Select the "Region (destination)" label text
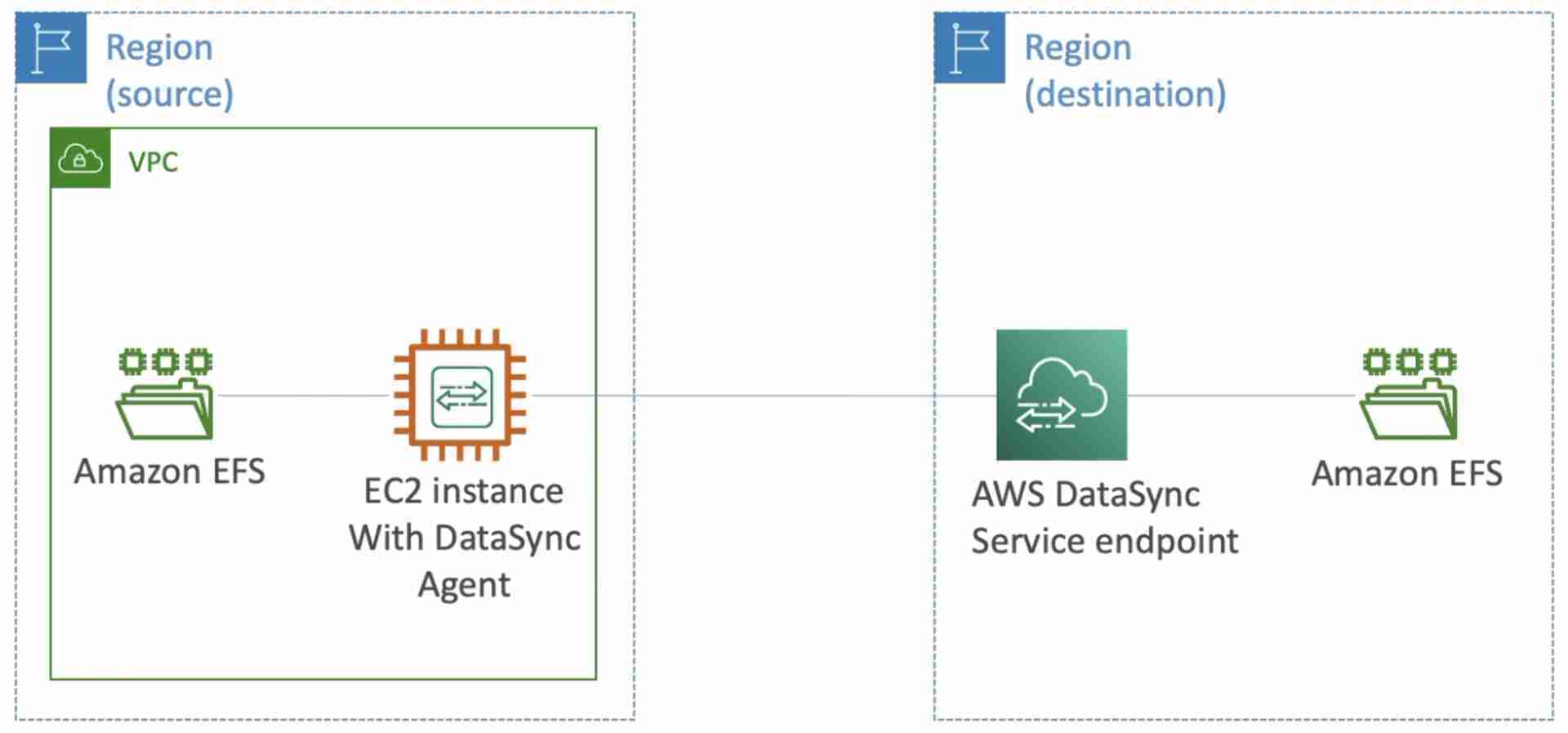Screen dimensions: 1568x733 (1125, 71)
